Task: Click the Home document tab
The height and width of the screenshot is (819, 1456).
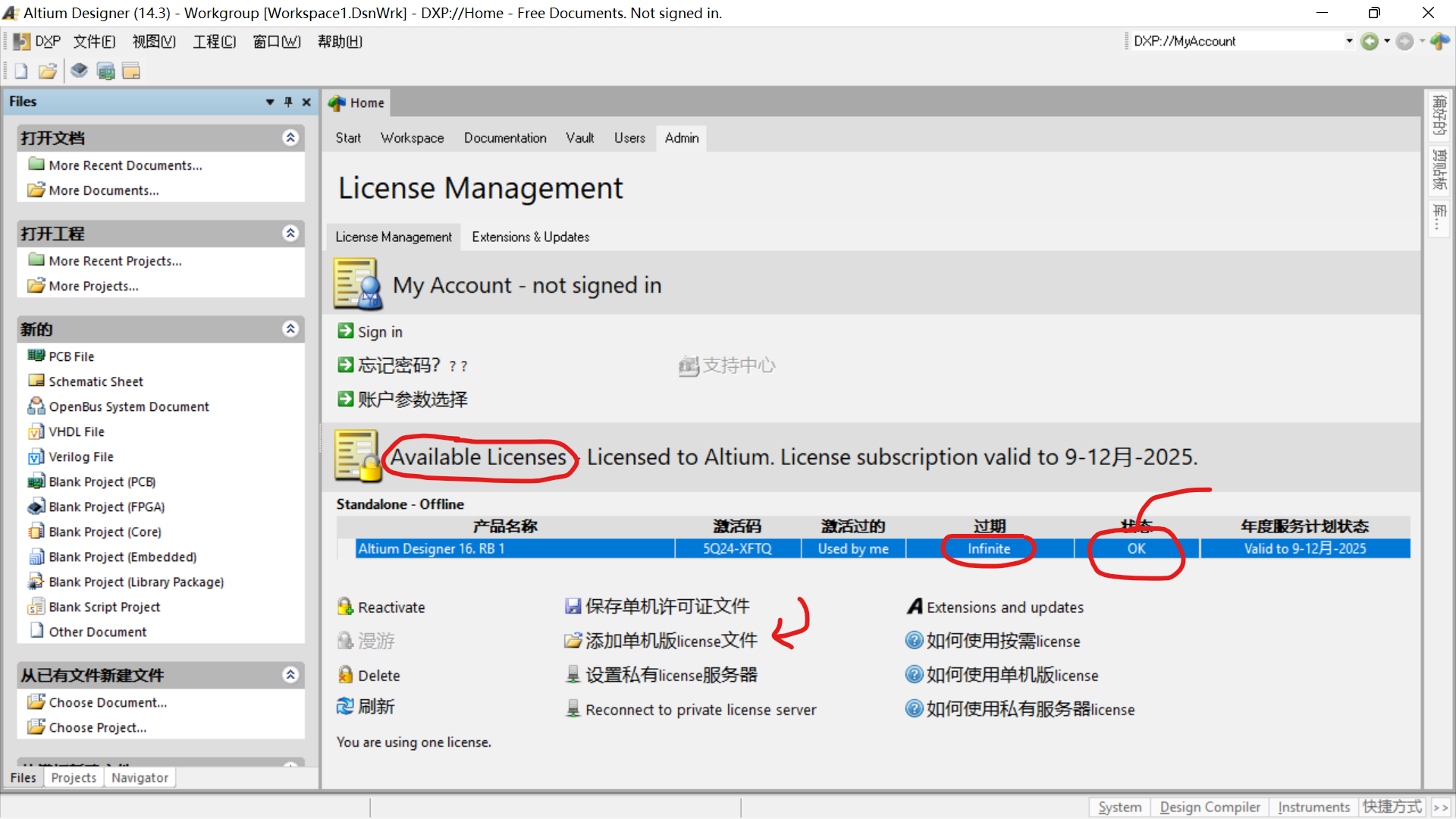Action: click(x=357, y=102)
